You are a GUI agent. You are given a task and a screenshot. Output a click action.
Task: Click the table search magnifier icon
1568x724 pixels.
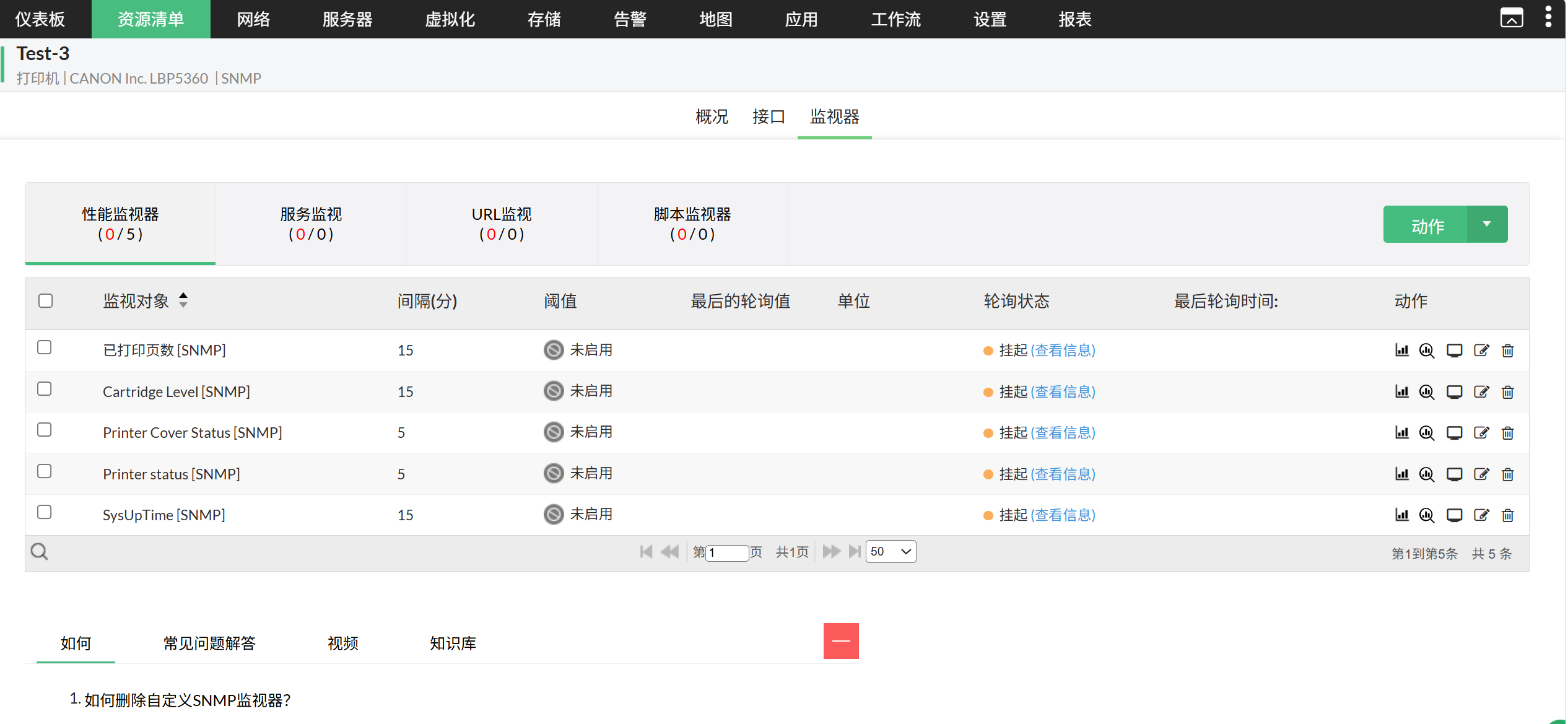point(39,551)
